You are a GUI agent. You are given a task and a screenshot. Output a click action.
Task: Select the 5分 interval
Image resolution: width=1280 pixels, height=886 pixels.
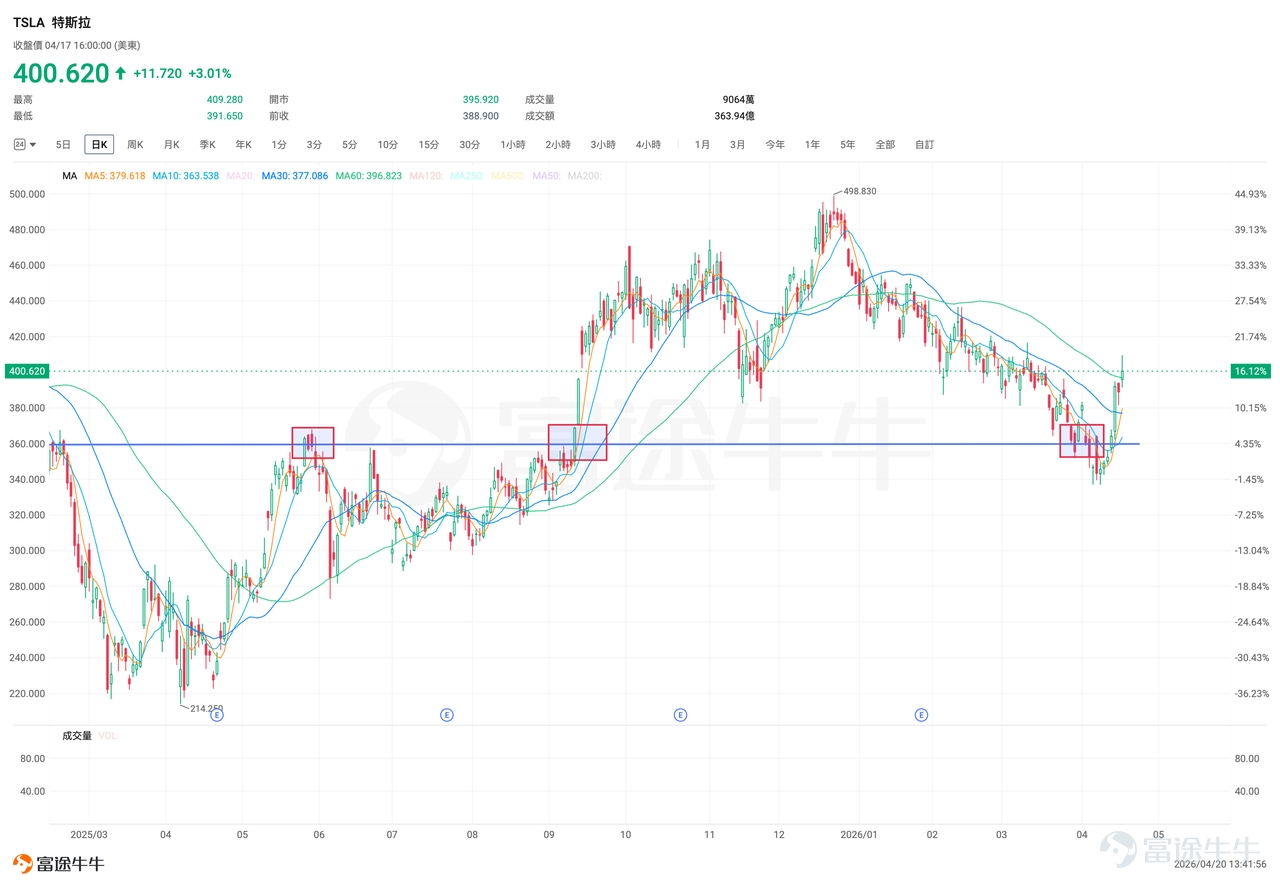(349, 145)
